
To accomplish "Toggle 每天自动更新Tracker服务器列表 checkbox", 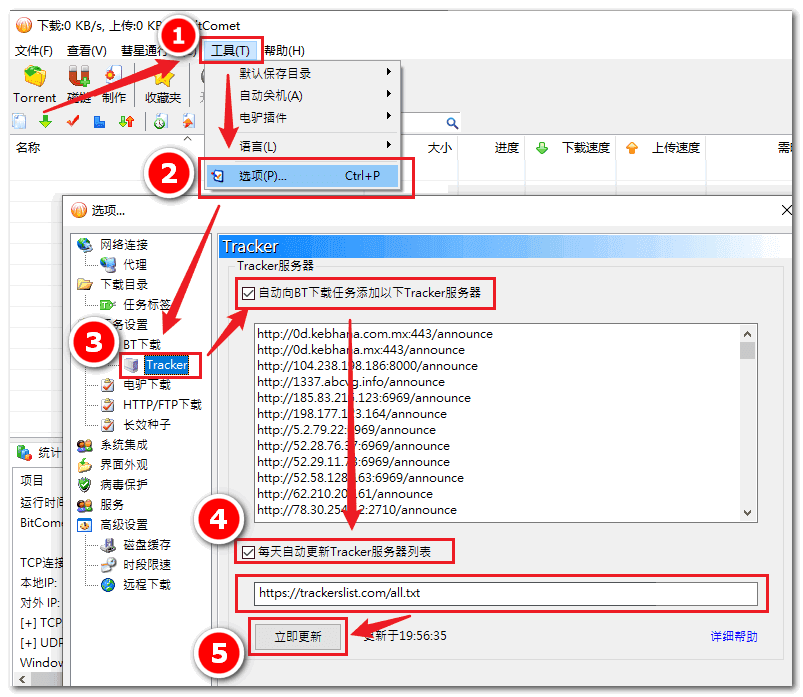I will [248, 552].
